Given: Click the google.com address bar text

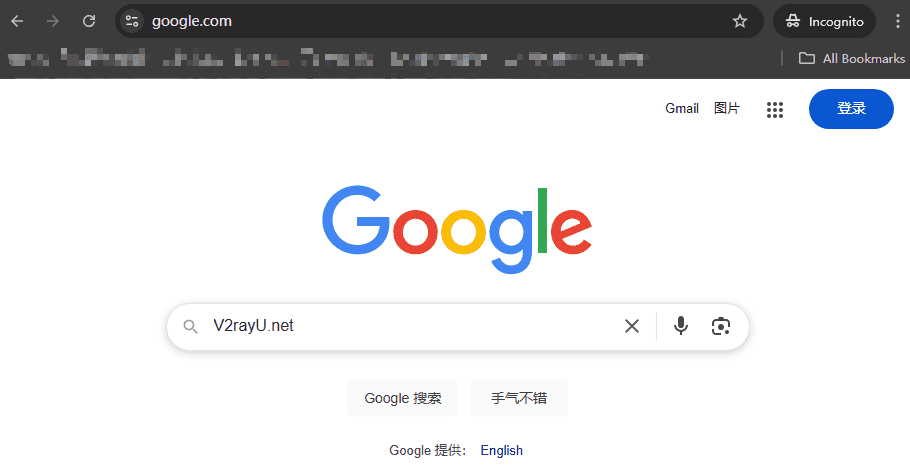Looking at the screenshot, I should 192,21.
